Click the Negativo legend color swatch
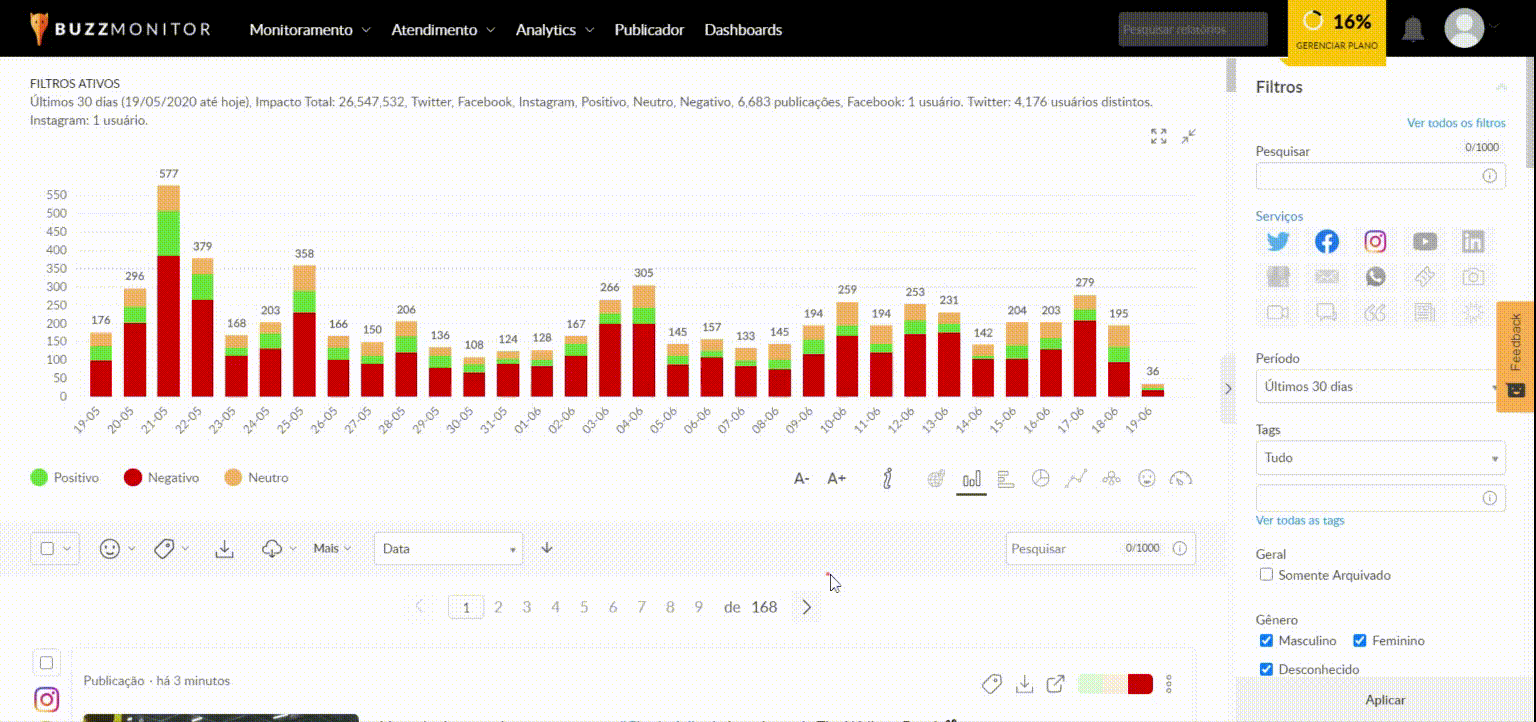 tap(132, 478)
